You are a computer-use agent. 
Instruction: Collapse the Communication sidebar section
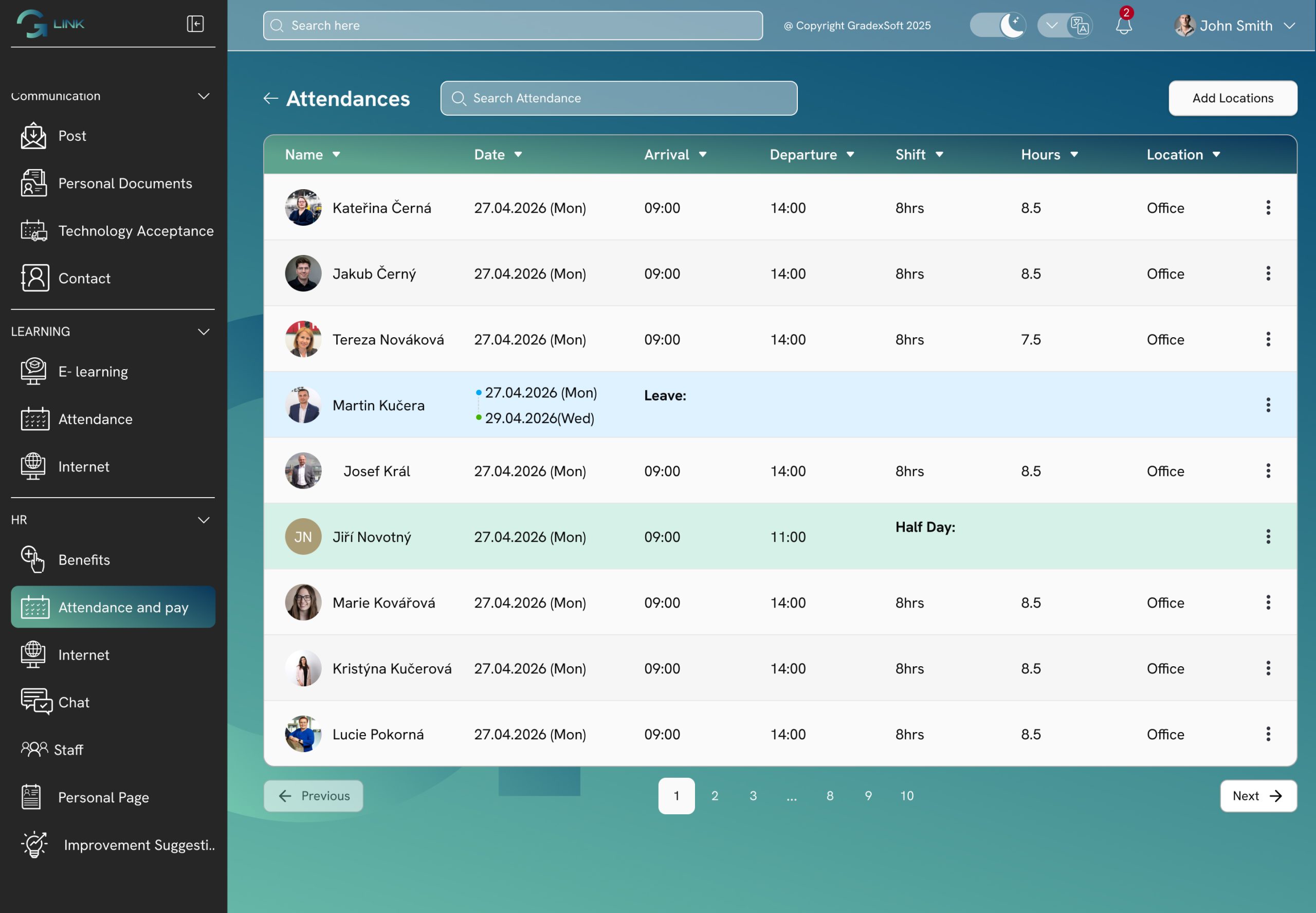(x=204, y=96)
